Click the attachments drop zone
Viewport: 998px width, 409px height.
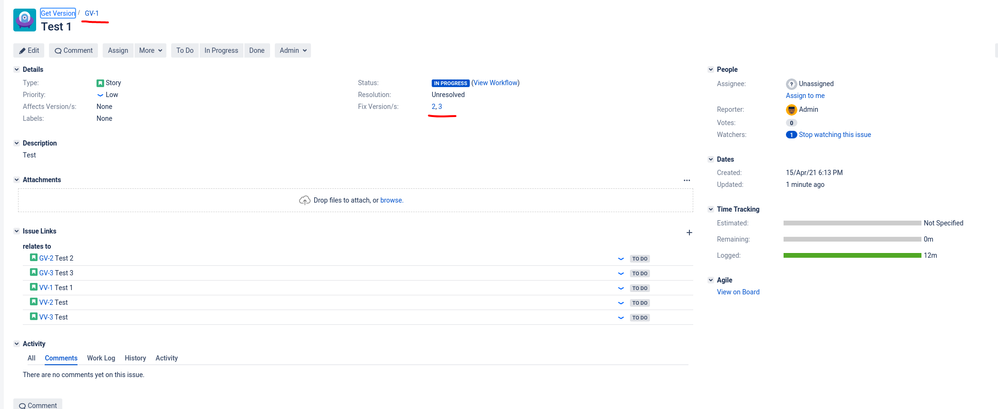coord(355,200)
